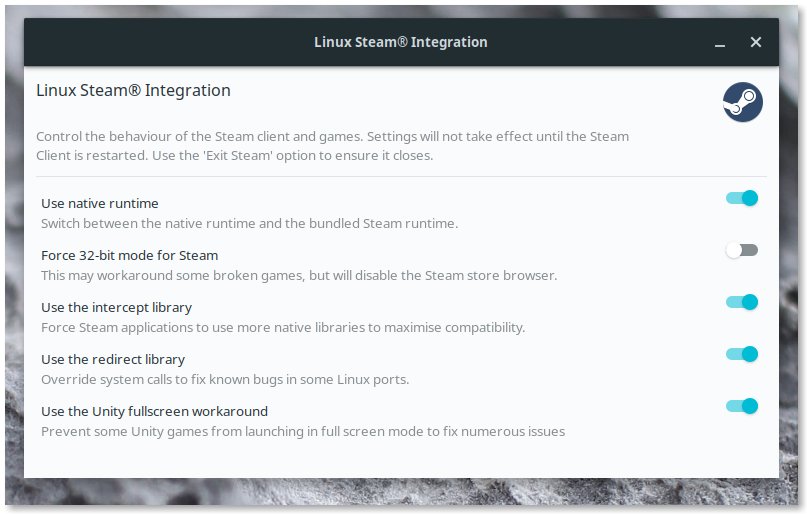The height and width of the screenshot is (514, 807).
Task: Select the Use the redirect library label
Action: click(x=113, y=360)
